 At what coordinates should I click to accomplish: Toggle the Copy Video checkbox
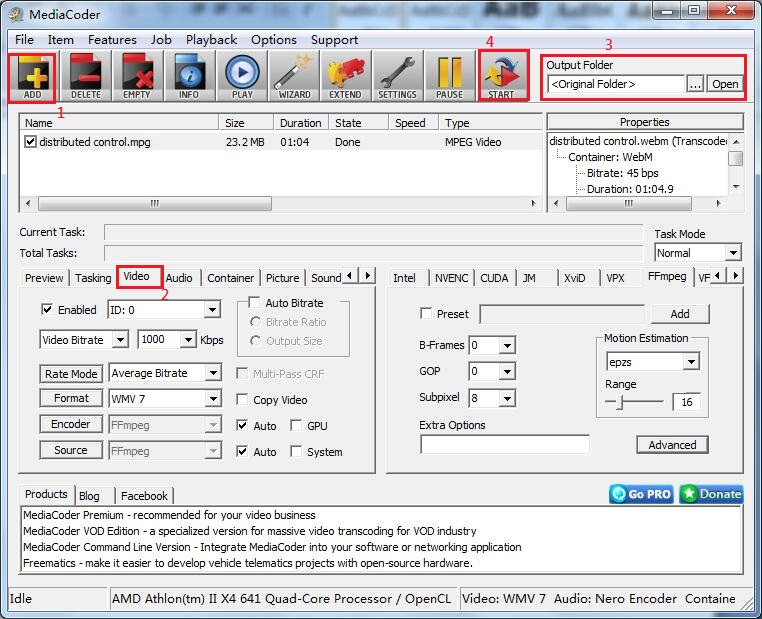242,400
